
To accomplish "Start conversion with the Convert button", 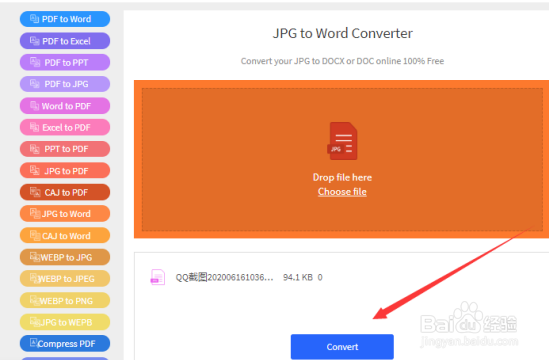I will tap(342, 347).
